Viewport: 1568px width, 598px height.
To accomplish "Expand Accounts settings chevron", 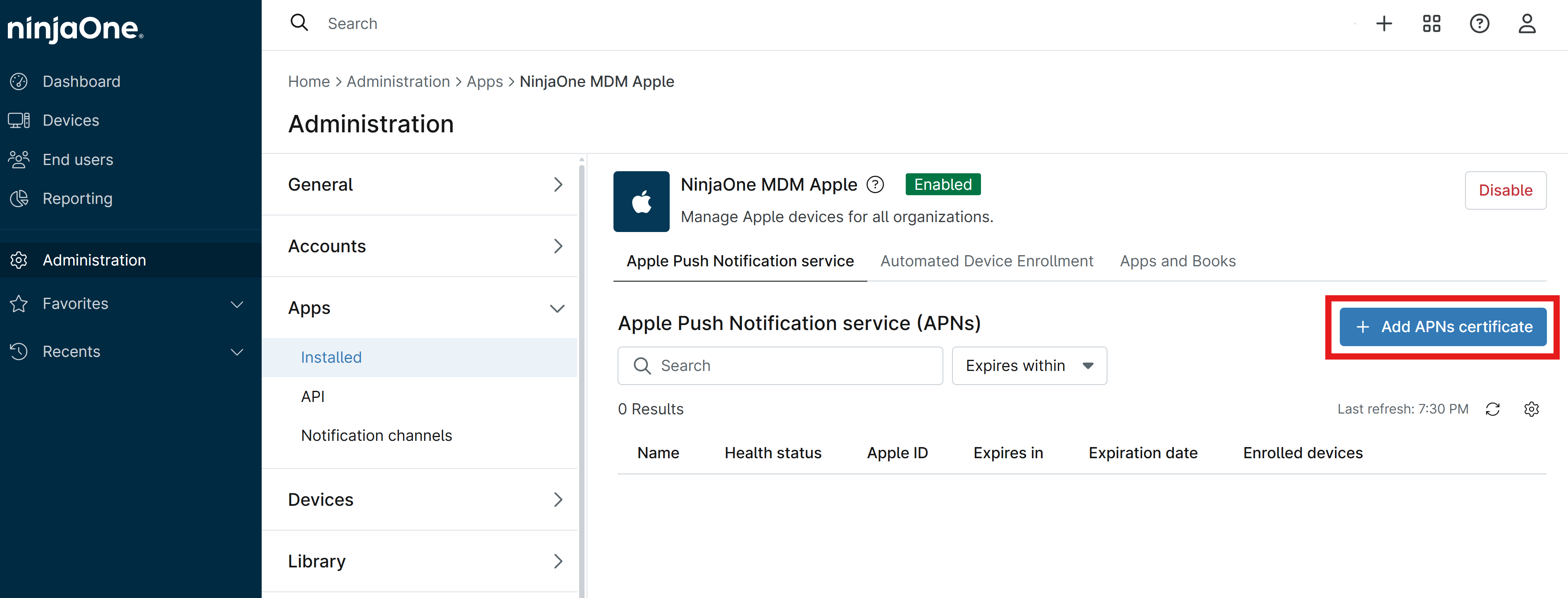I will (558, 246).
